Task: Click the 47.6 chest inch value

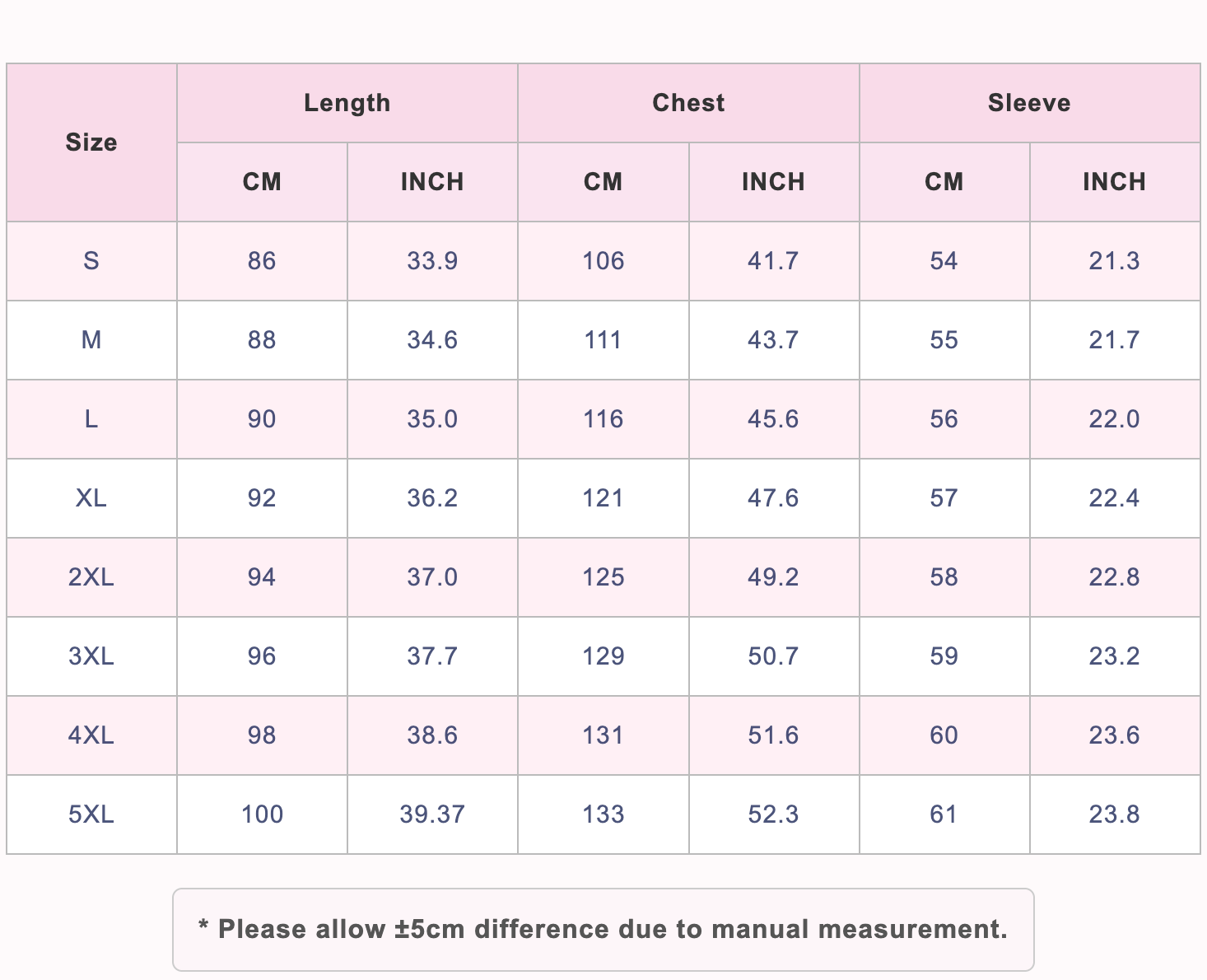Action: click(x=773, y=498)
